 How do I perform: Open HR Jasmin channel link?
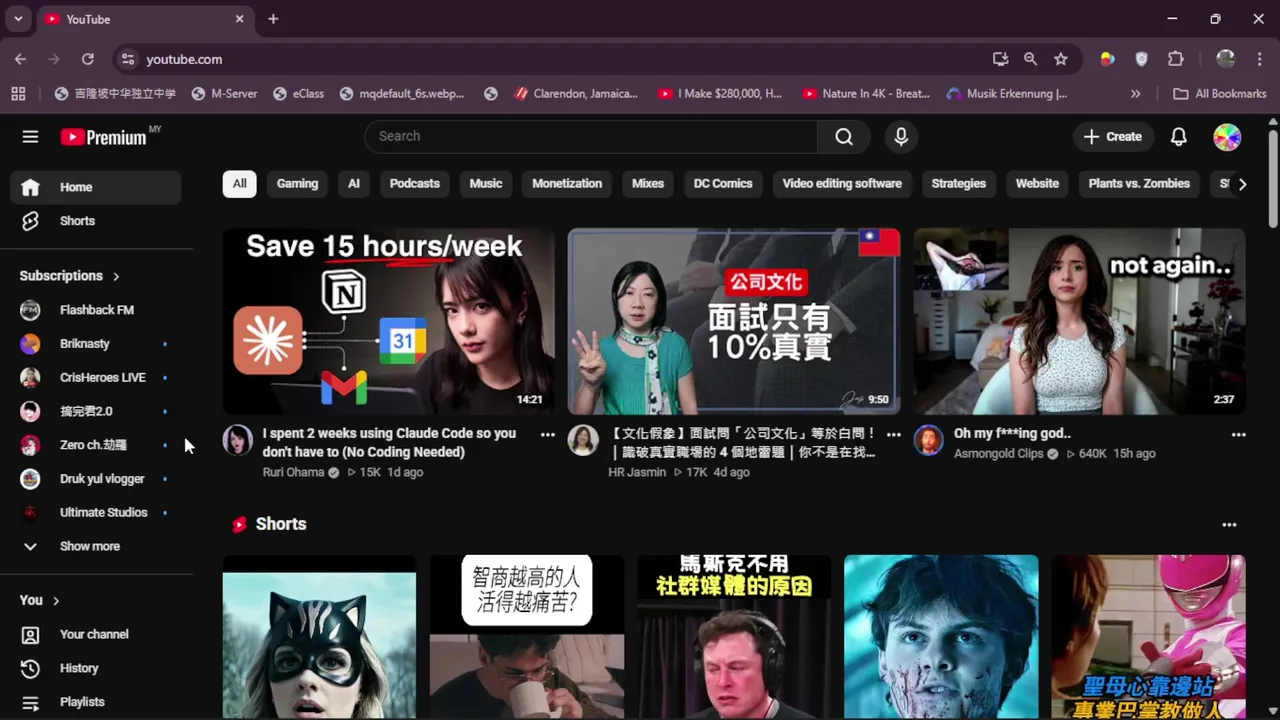(x=637, y=473)
